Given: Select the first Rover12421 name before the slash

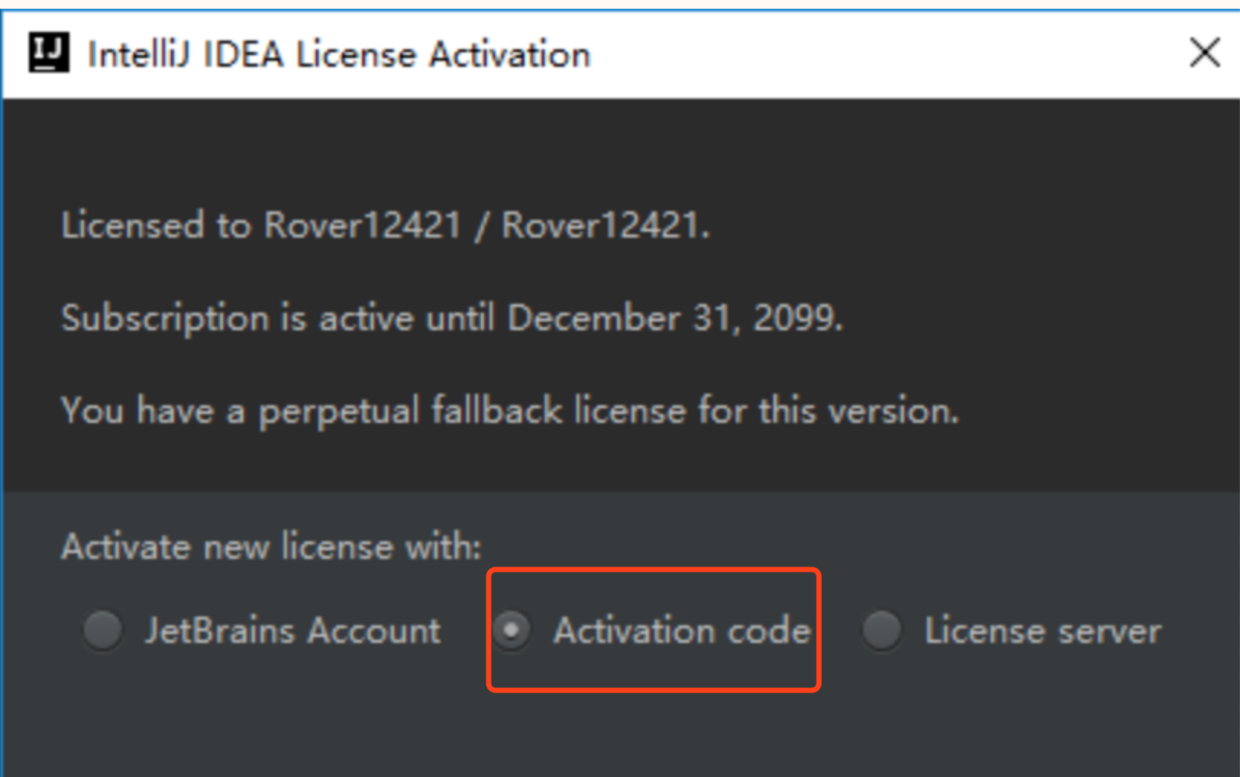Looking at the screenshot, I should click(362, 225).
